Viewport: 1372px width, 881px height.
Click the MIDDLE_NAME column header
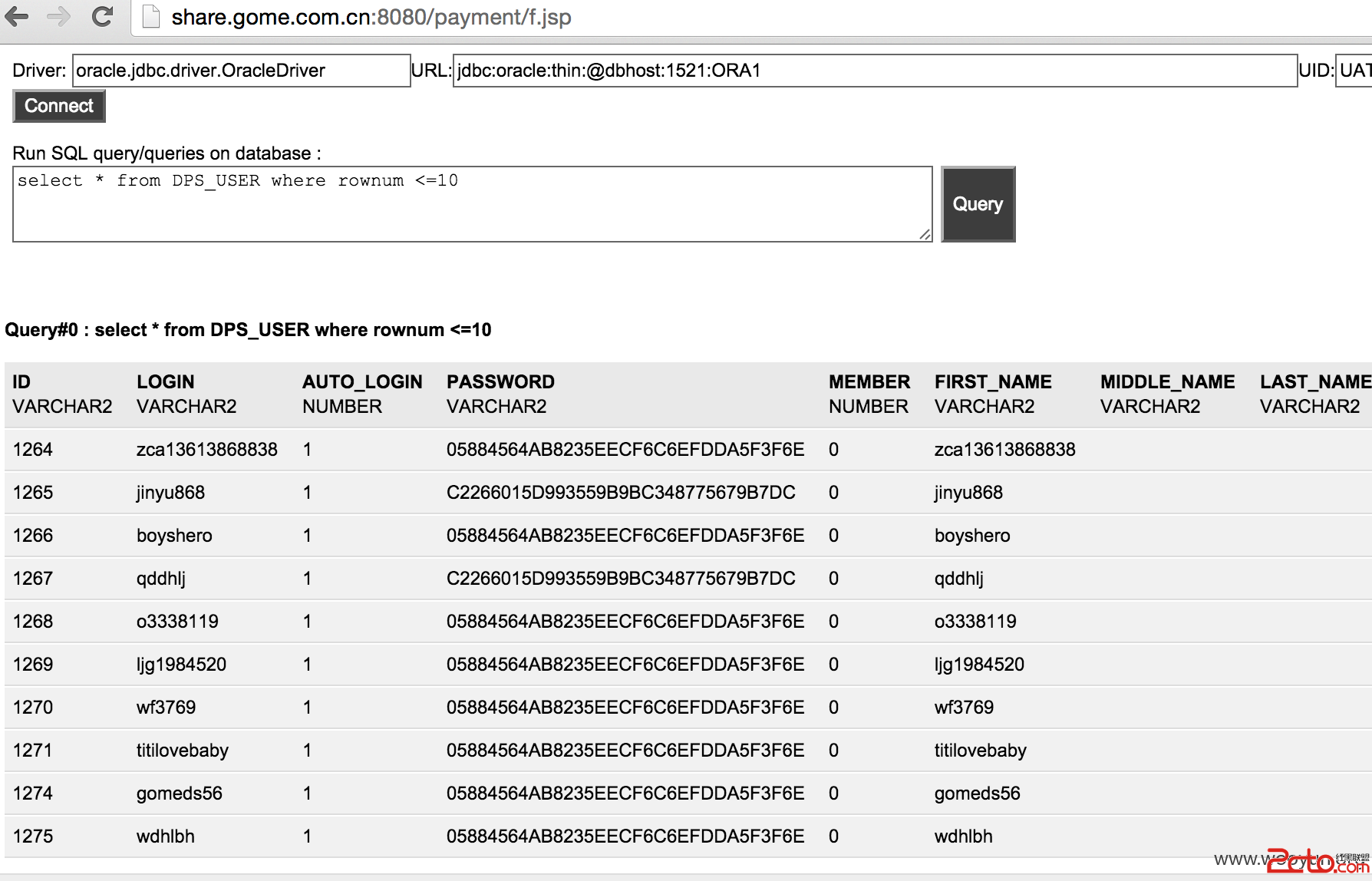click(x=1167, y=381)
